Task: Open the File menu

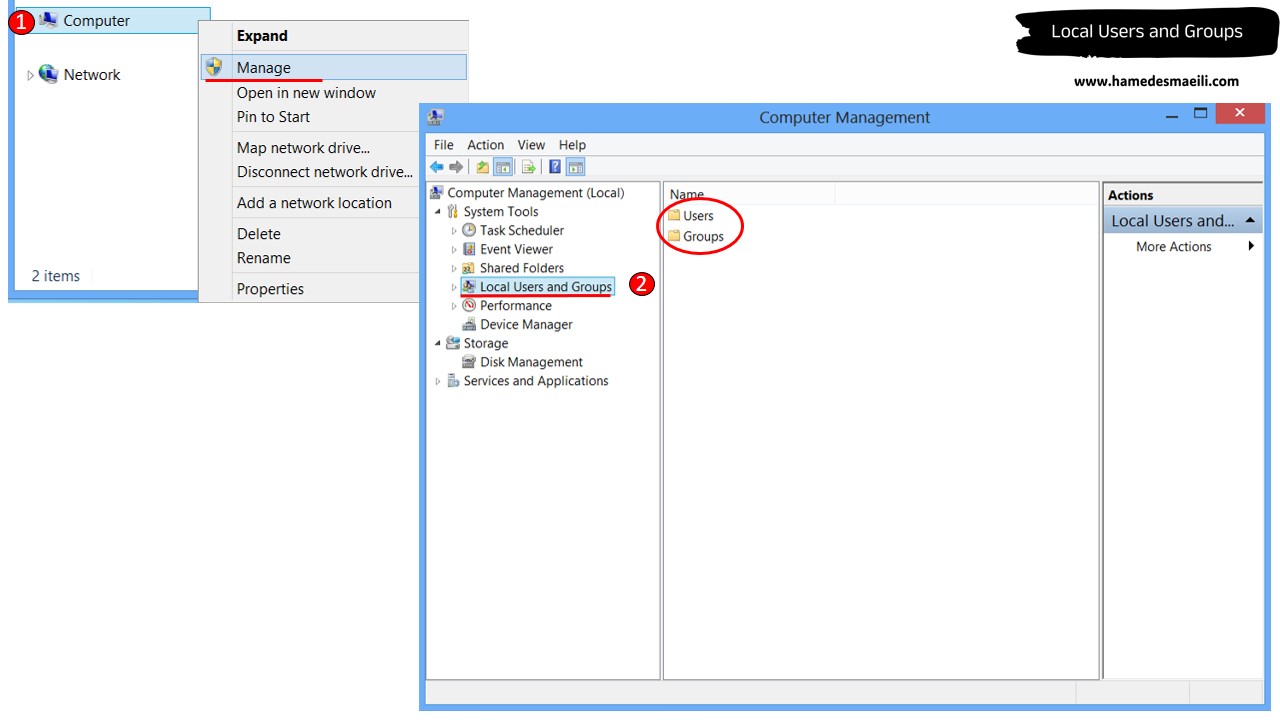Action: 444,145
